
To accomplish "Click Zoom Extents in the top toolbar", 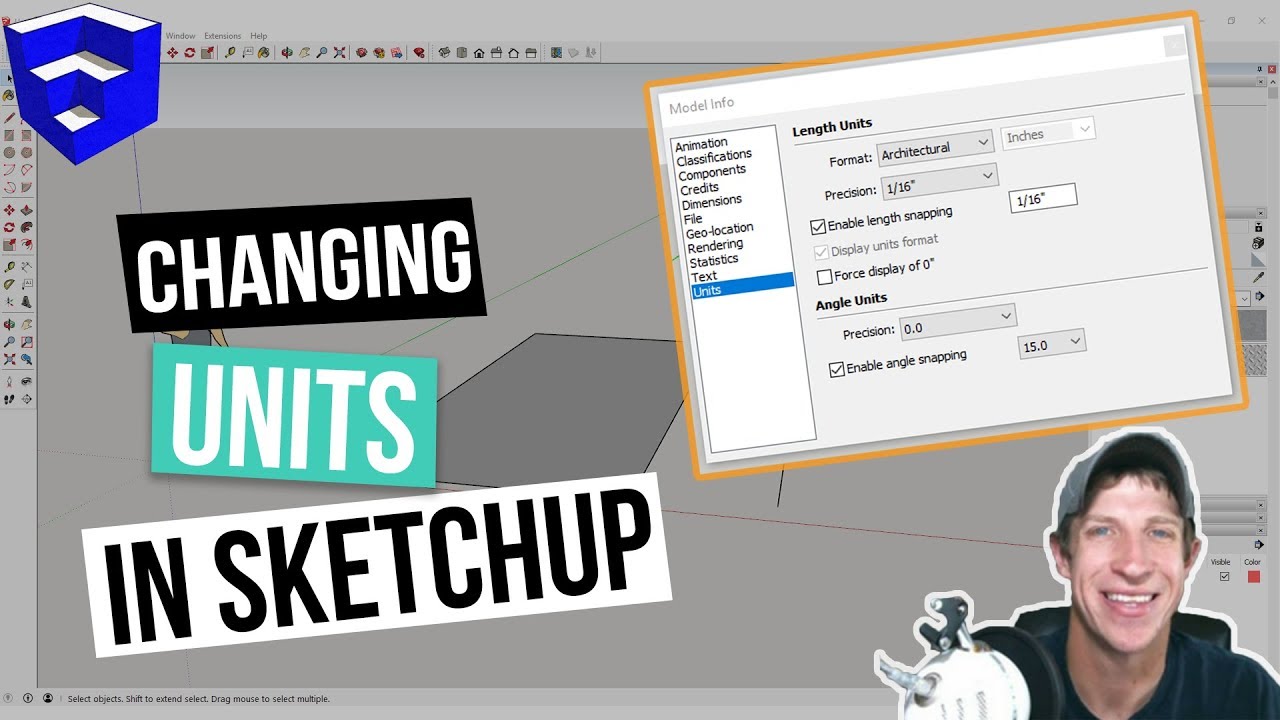I will click(339, 52).
